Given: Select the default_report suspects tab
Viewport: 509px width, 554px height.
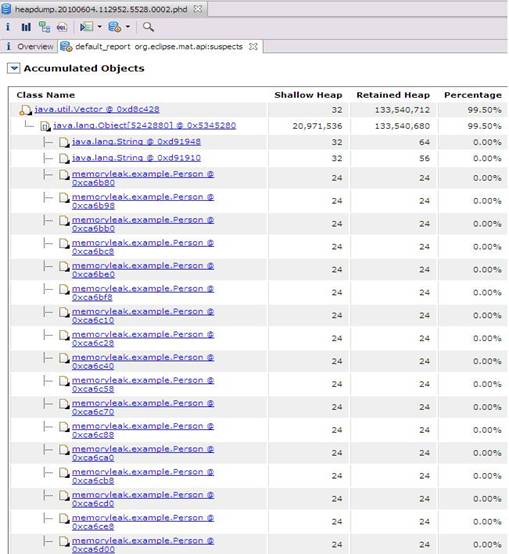Looking at the screenshot, I should [155, 47].
